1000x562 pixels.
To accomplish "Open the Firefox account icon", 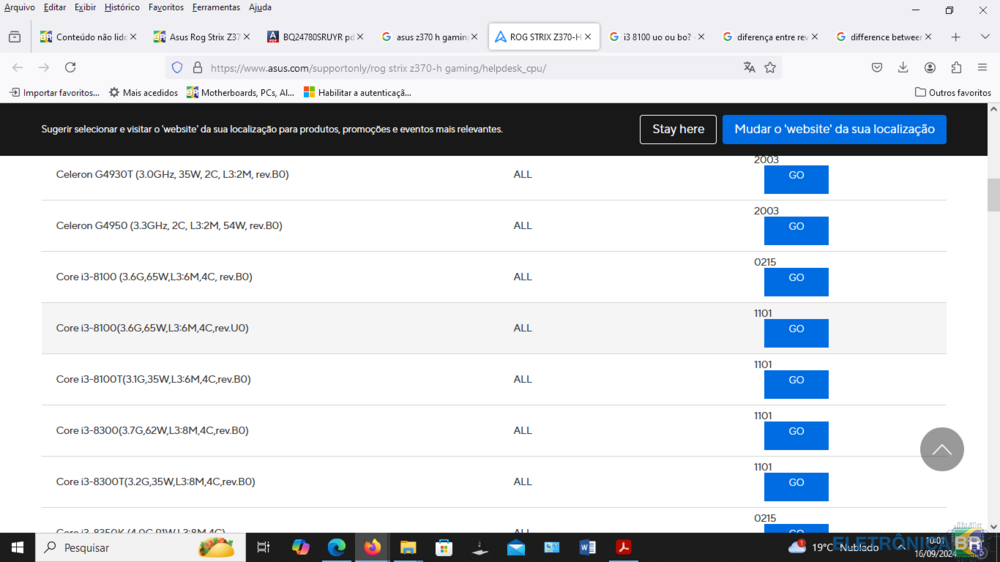I will (x=930, y=68).
